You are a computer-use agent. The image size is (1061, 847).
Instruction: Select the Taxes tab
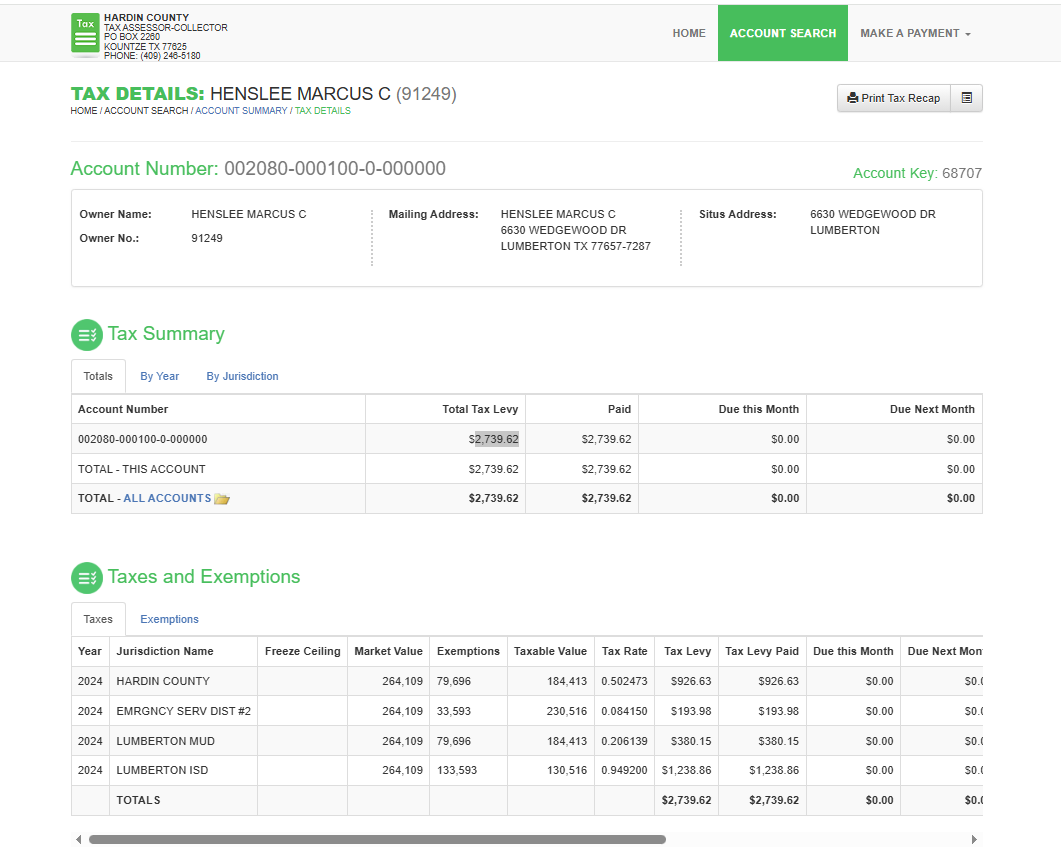98,619
